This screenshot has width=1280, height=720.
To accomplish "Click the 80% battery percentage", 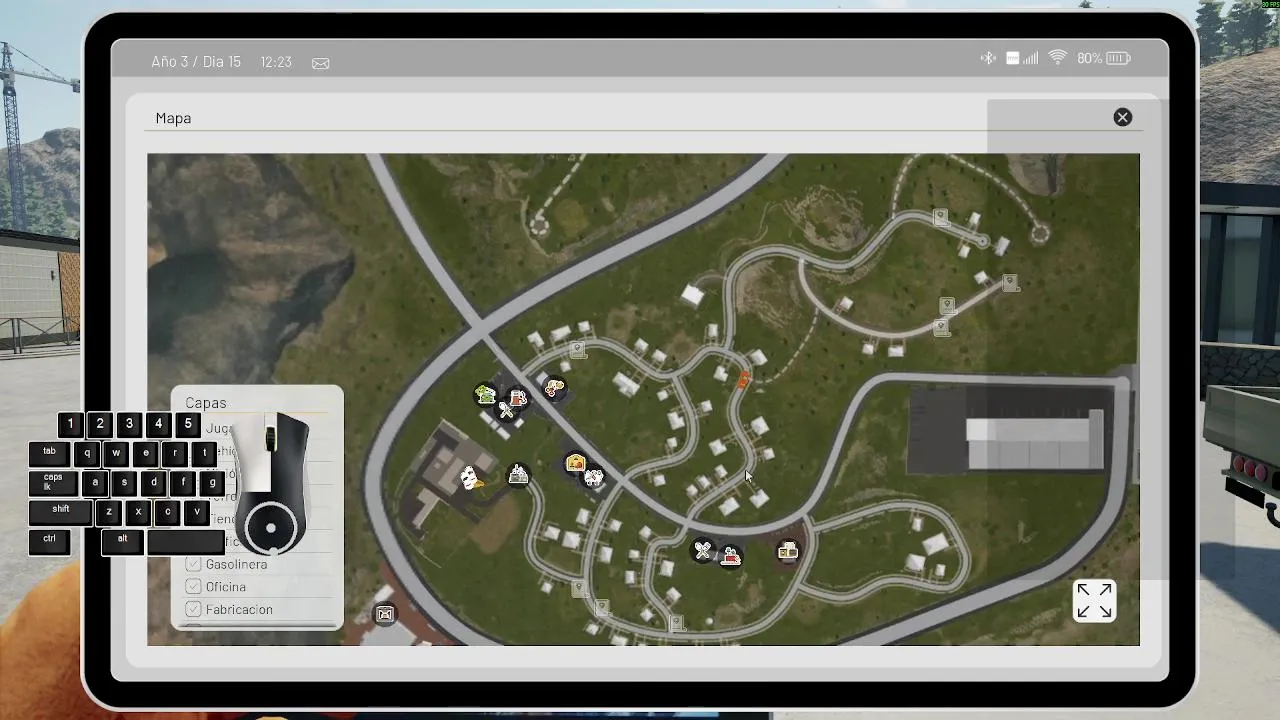I will pos(1089,59).
